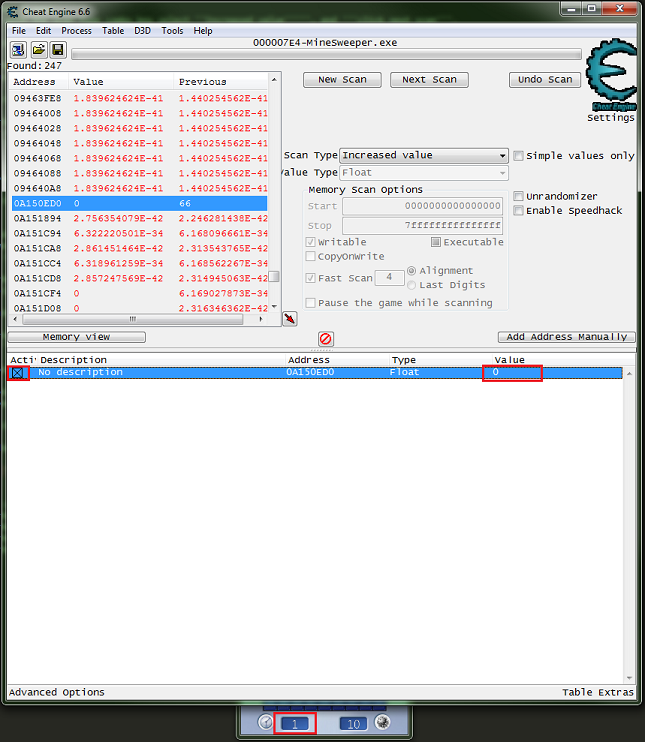The image size is (645, 742).
Task: Click the Next Scan button
Action: (x=428, y=80)
